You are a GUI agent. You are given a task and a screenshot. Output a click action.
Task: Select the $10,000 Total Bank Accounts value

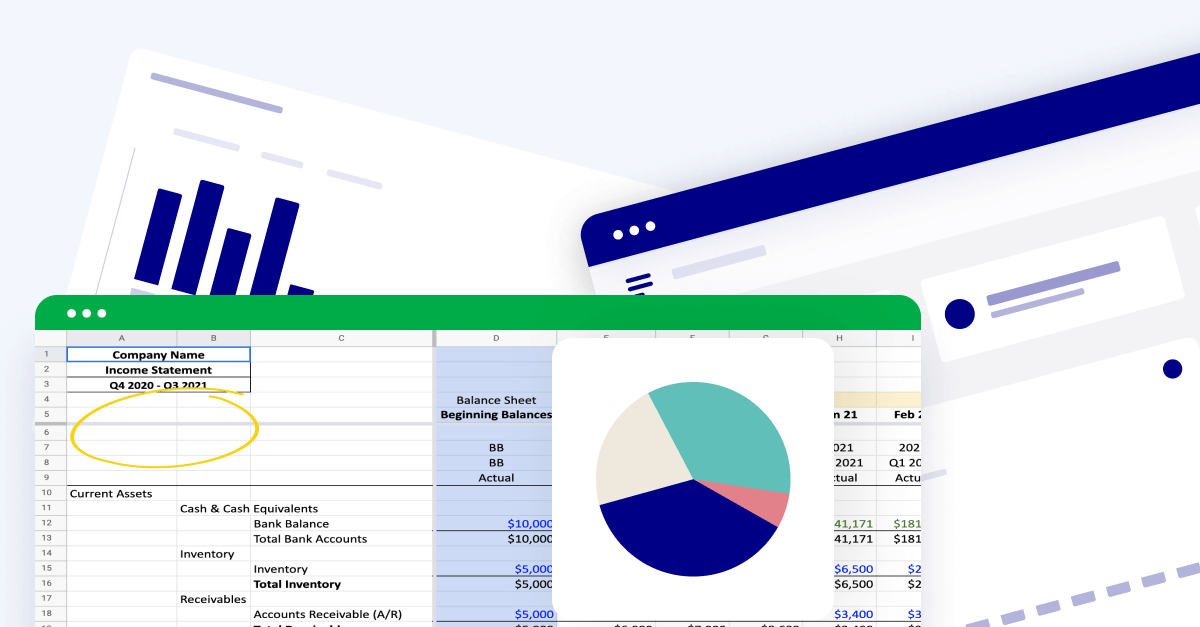(531, 539)
